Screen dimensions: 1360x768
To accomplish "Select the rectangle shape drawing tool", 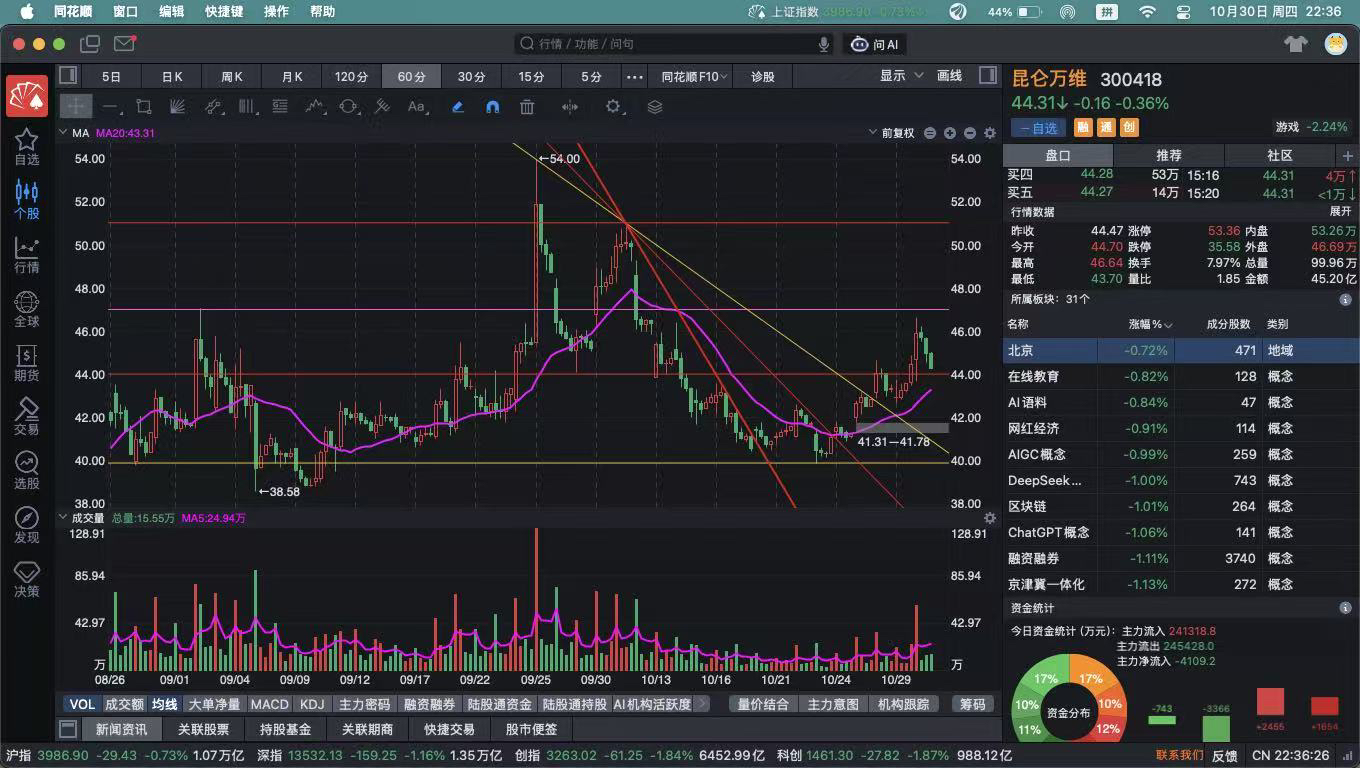I will pos(144,107).
